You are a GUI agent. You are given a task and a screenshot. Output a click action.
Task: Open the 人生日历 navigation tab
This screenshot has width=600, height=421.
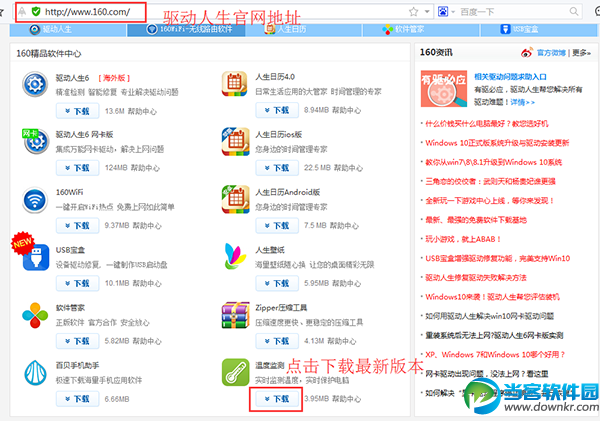click(304, 29)
